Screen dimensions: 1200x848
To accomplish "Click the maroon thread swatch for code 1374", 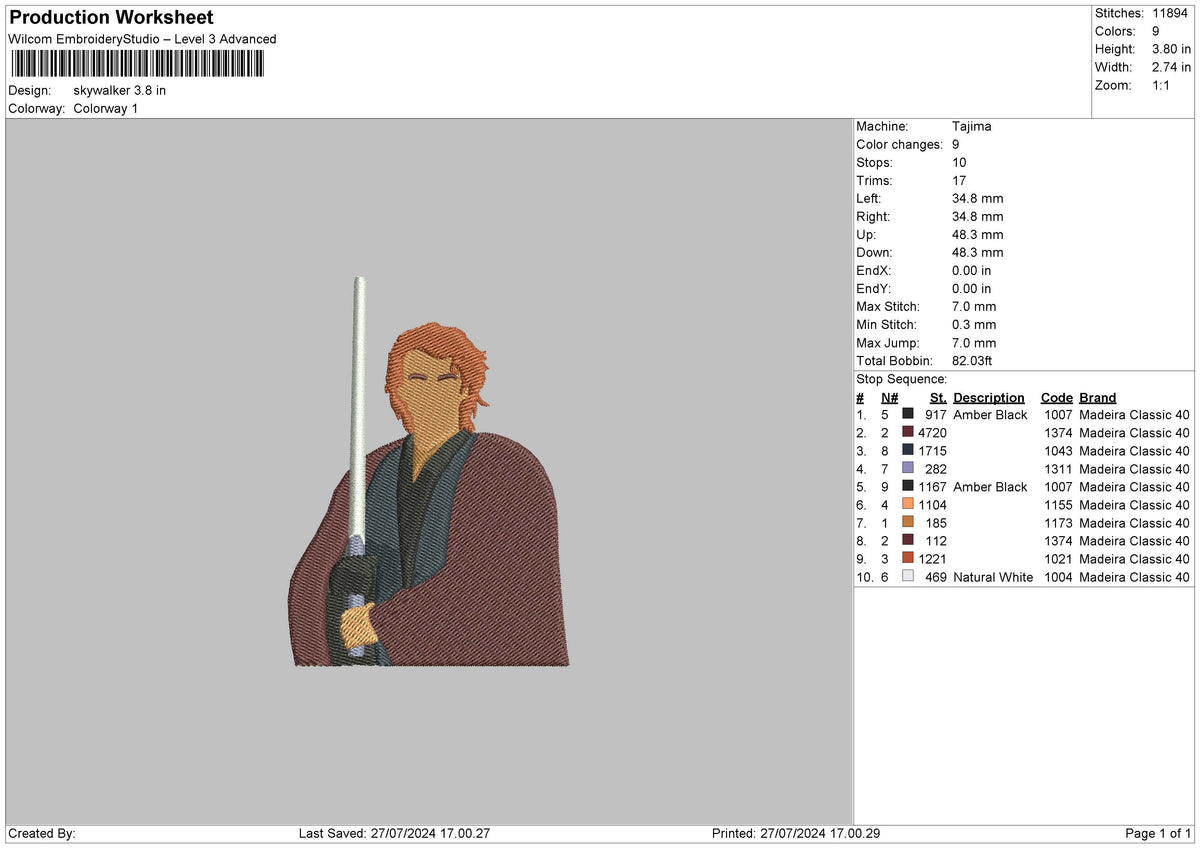I will tap(908, 433).
